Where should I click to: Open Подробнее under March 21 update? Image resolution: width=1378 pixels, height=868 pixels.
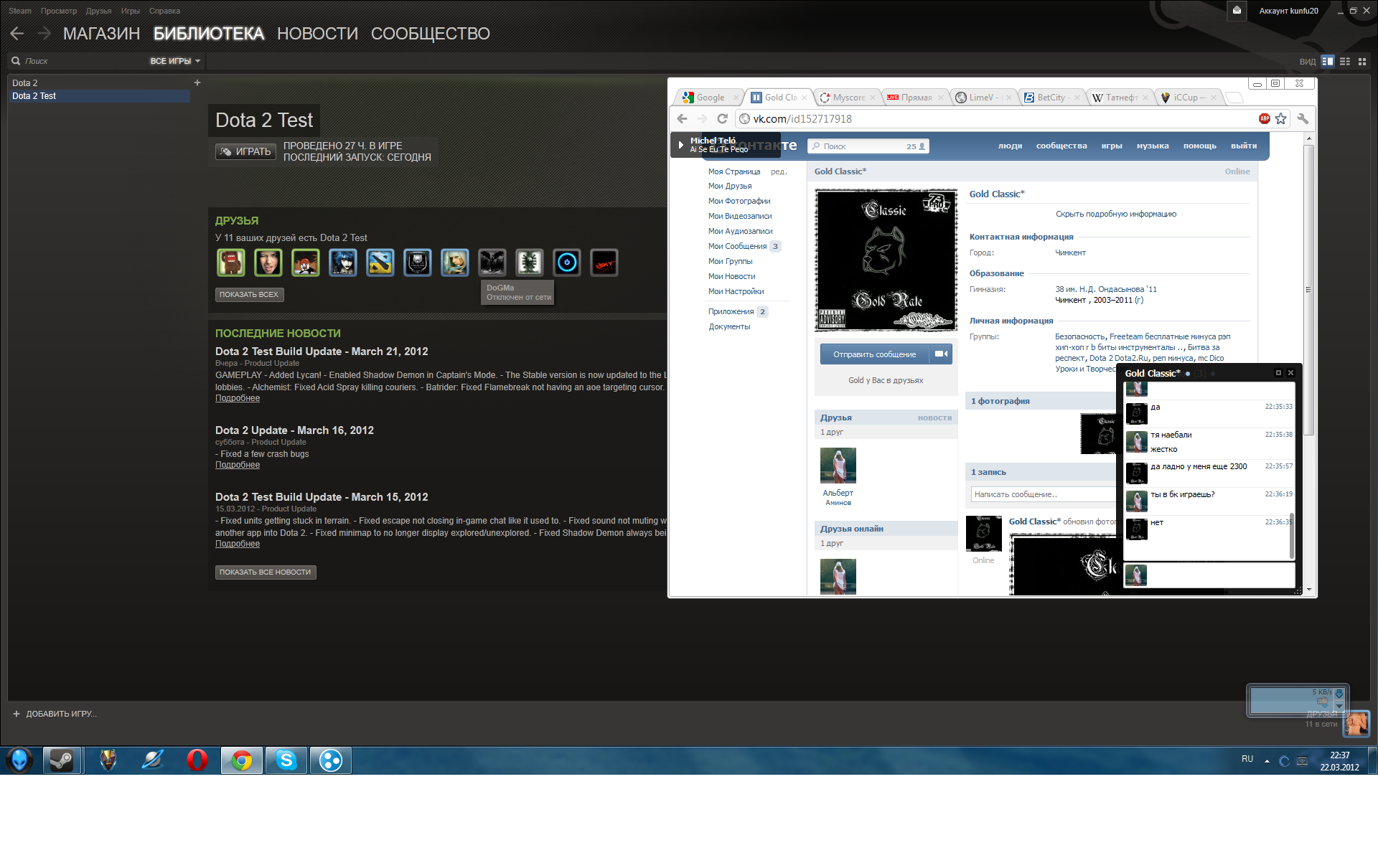[x=238, y=398]
